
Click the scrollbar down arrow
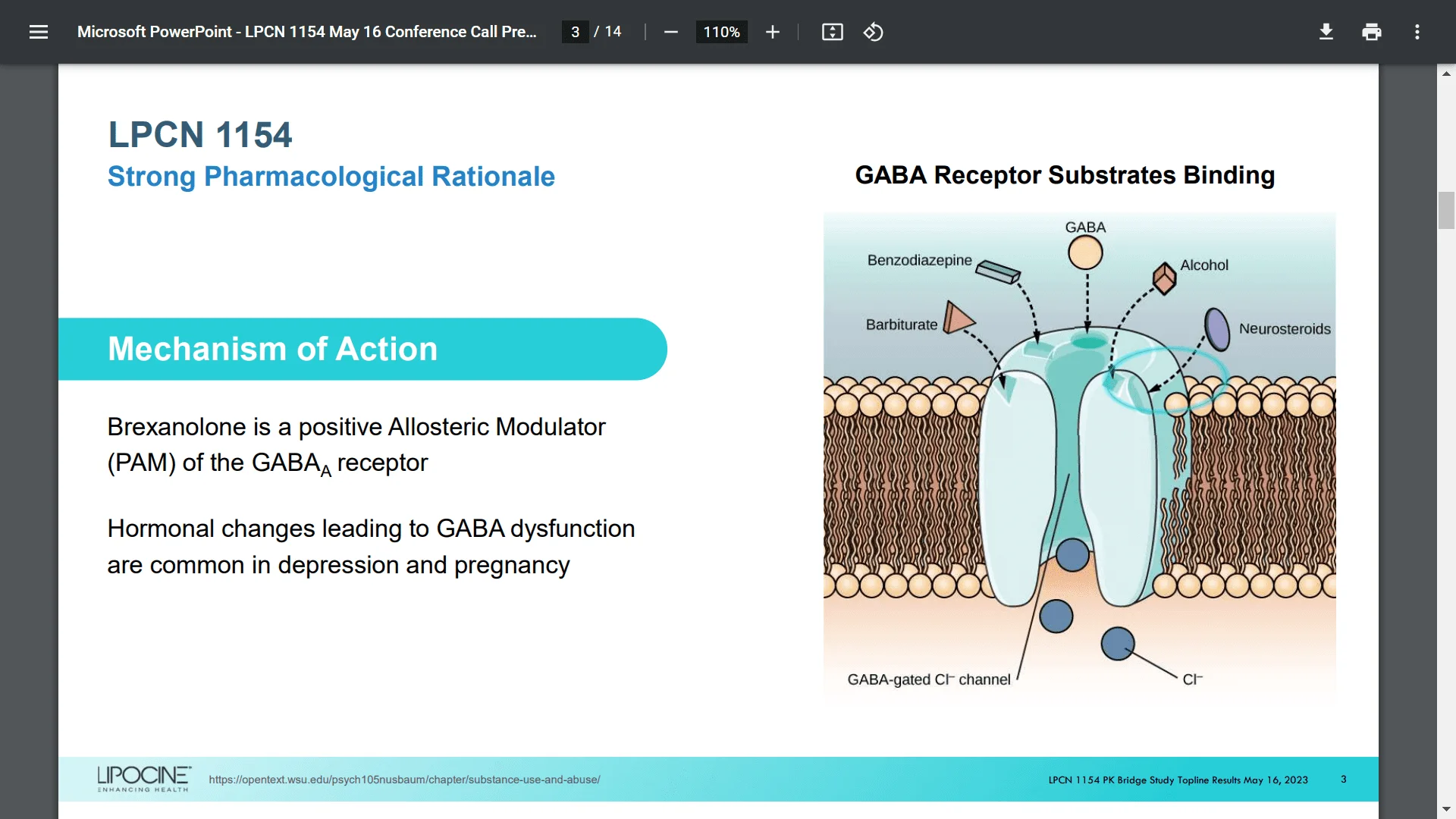tap(1446, 809)
